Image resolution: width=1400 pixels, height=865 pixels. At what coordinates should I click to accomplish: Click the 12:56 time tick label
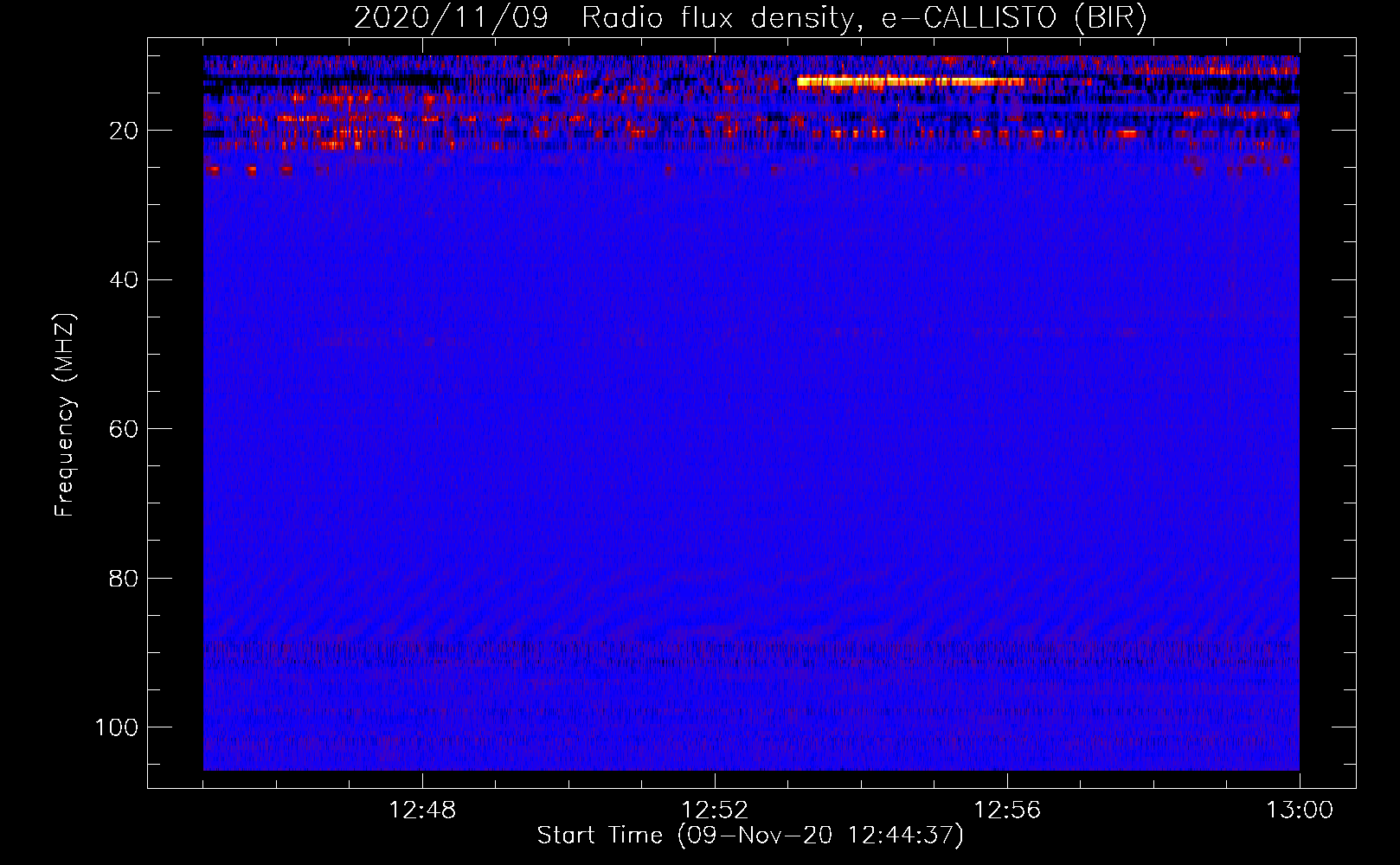(1007, 811)
